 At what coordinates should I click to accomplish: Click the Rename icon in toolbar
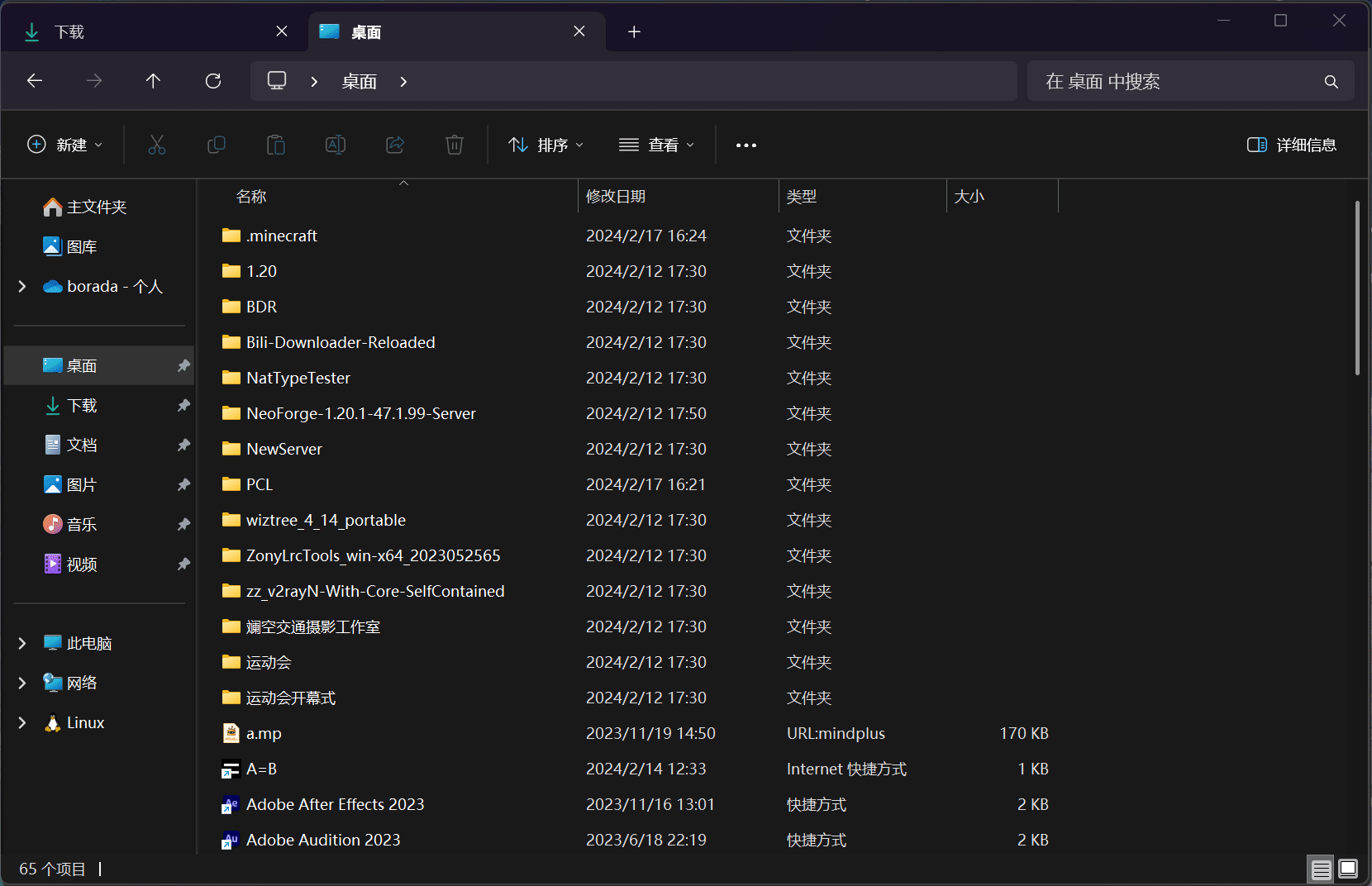point(336,145)
